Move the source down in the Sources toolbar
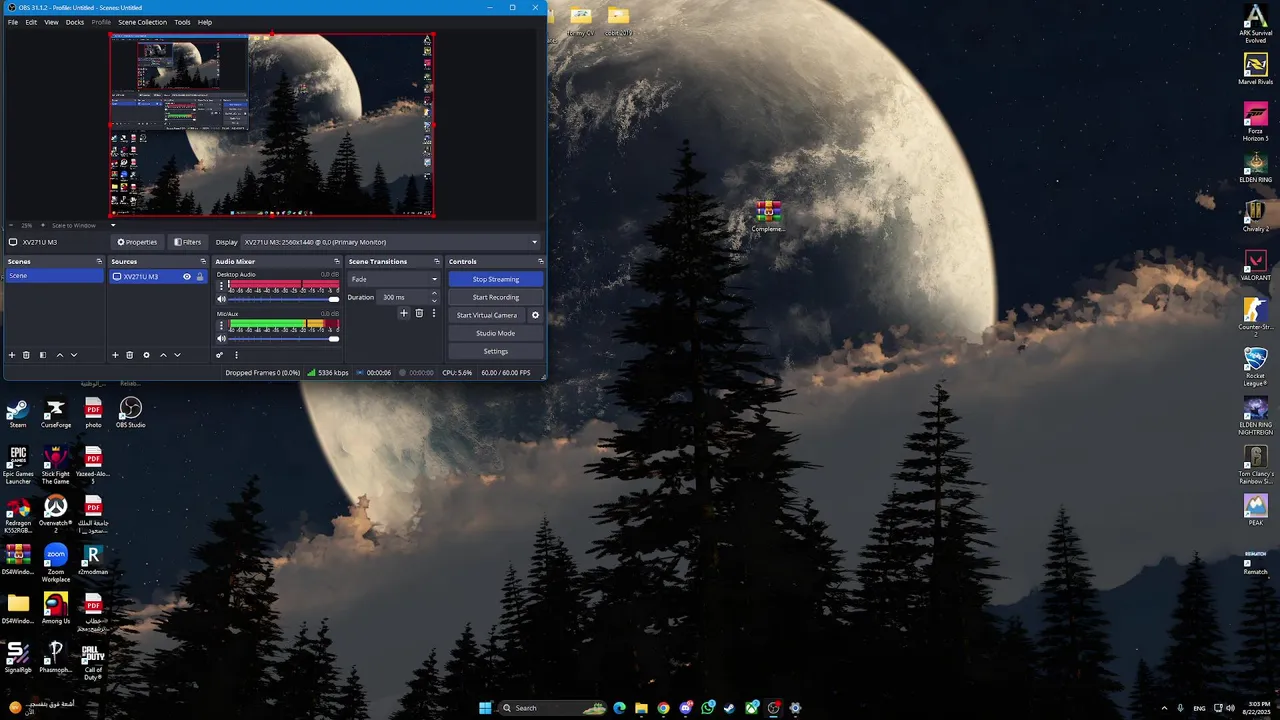The image size is (1280, 720). coord(177,355)
